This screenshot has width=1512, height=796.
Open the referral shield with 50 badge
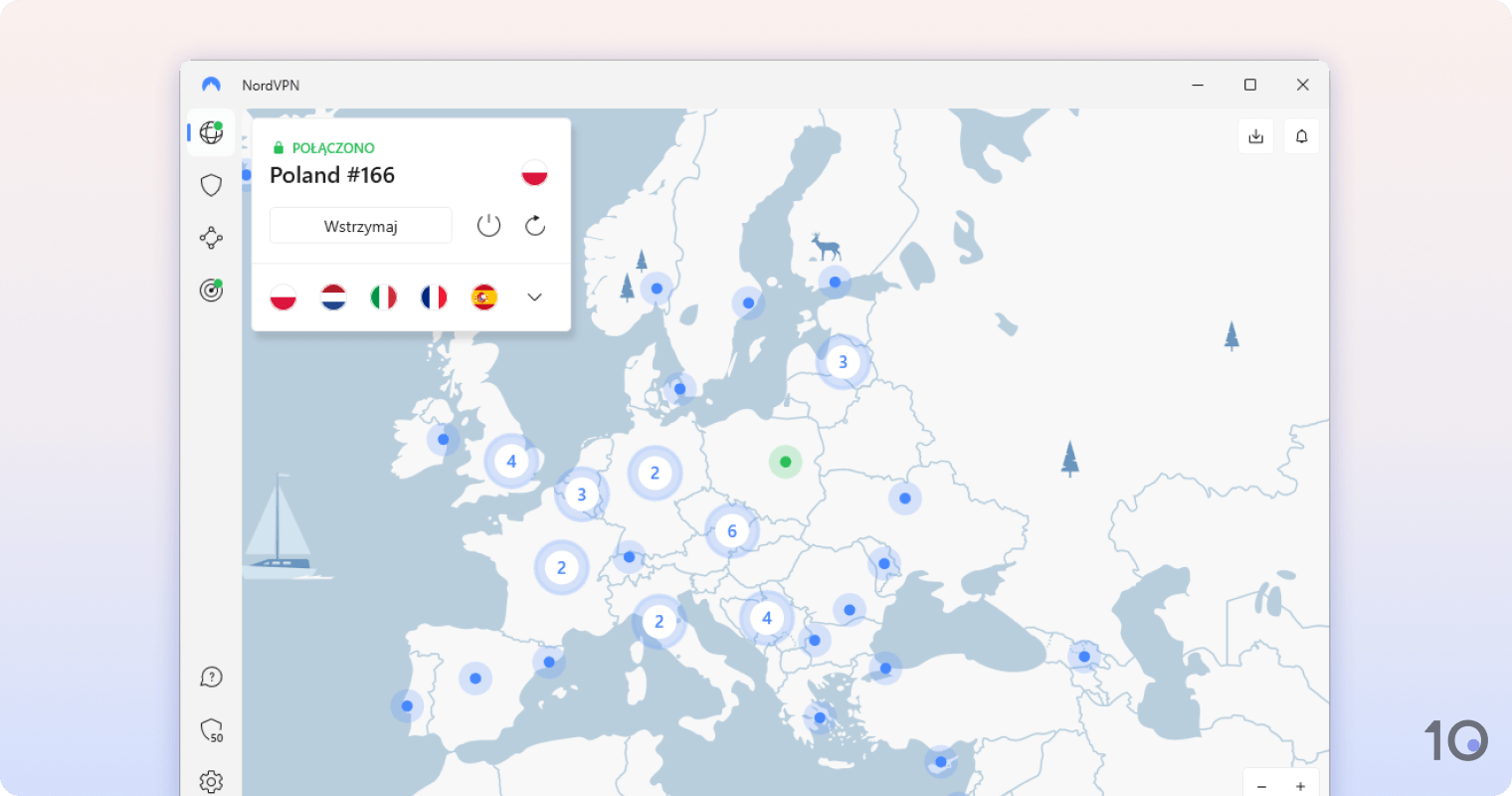point(211,731)
